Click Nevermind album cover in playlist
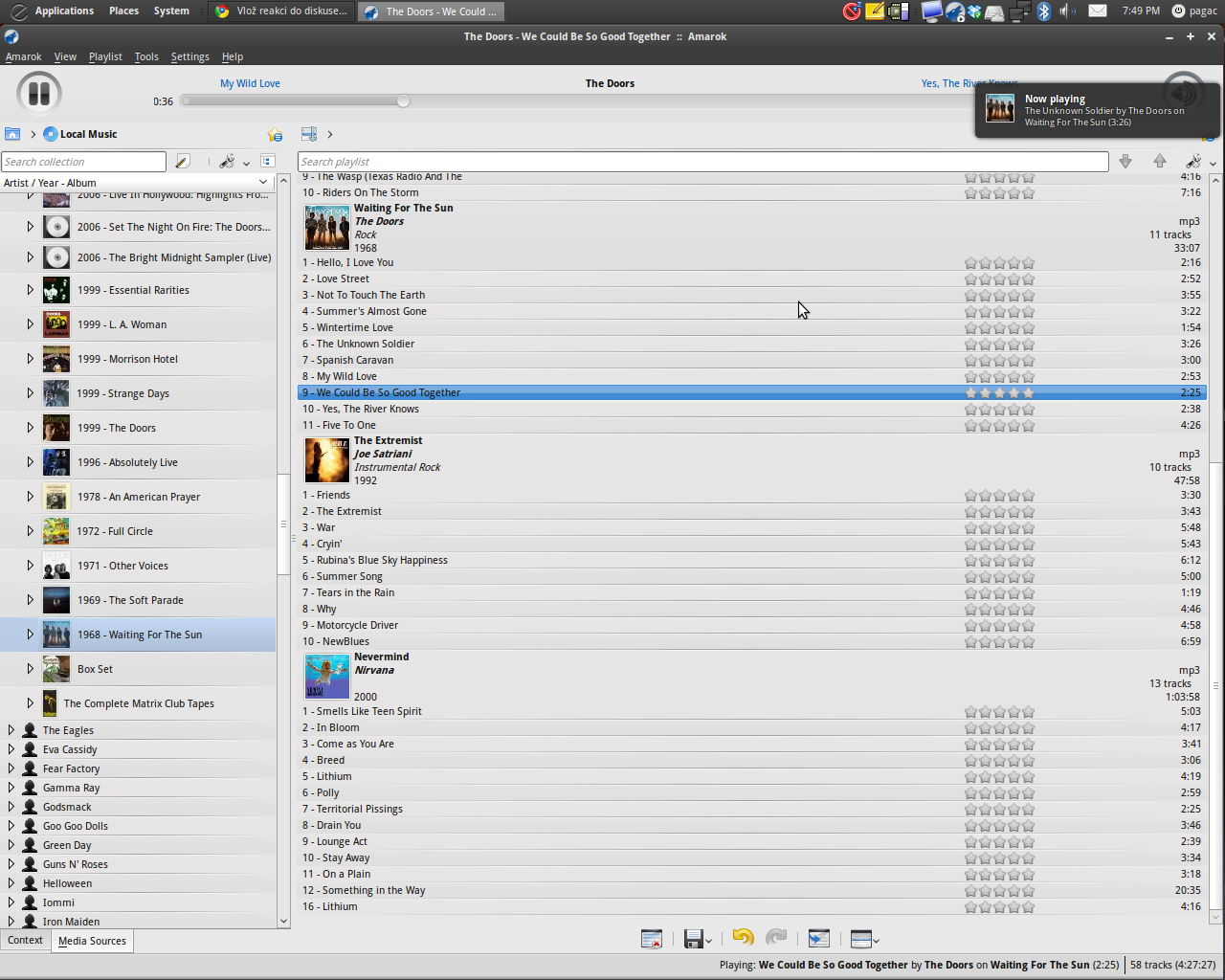Screen dimensions: 1225x980 coord(327,677)
